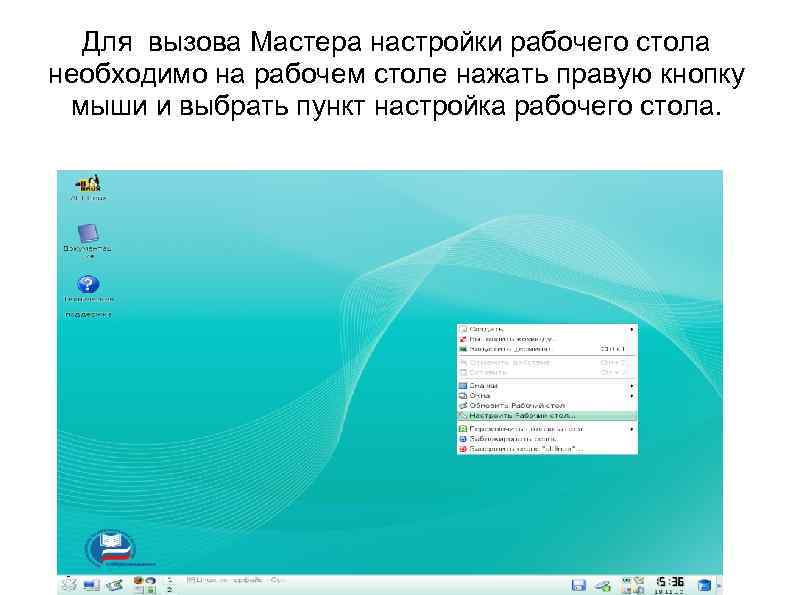Click the refresh icon beside 'Обновить Рабочий стол'

tap(463, 406)
